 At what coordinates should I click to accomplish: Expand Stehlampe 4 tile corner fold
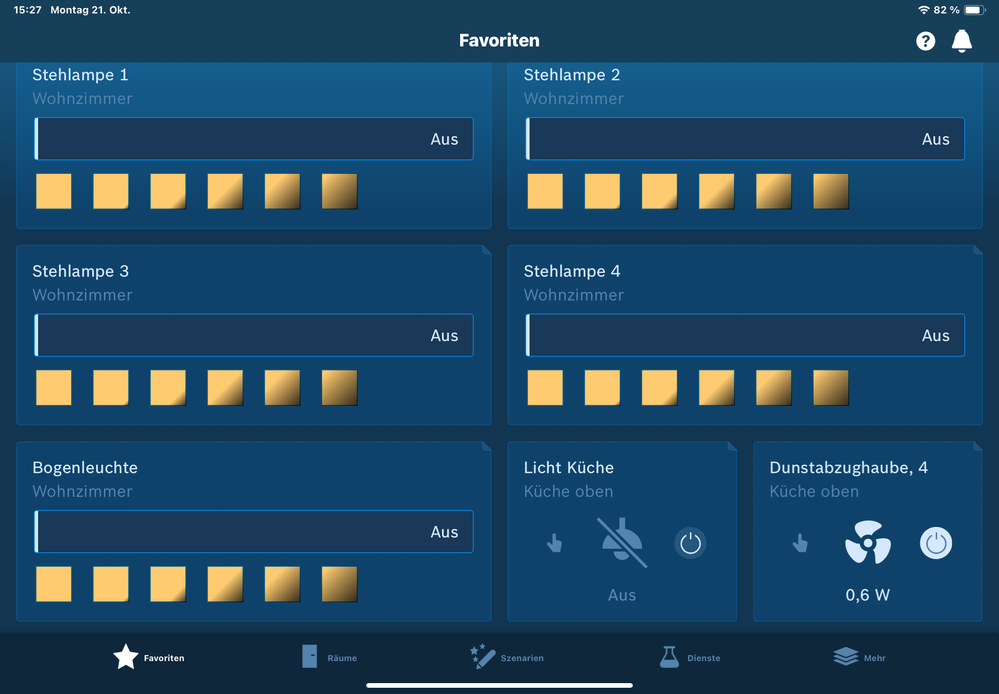point(977,250)
